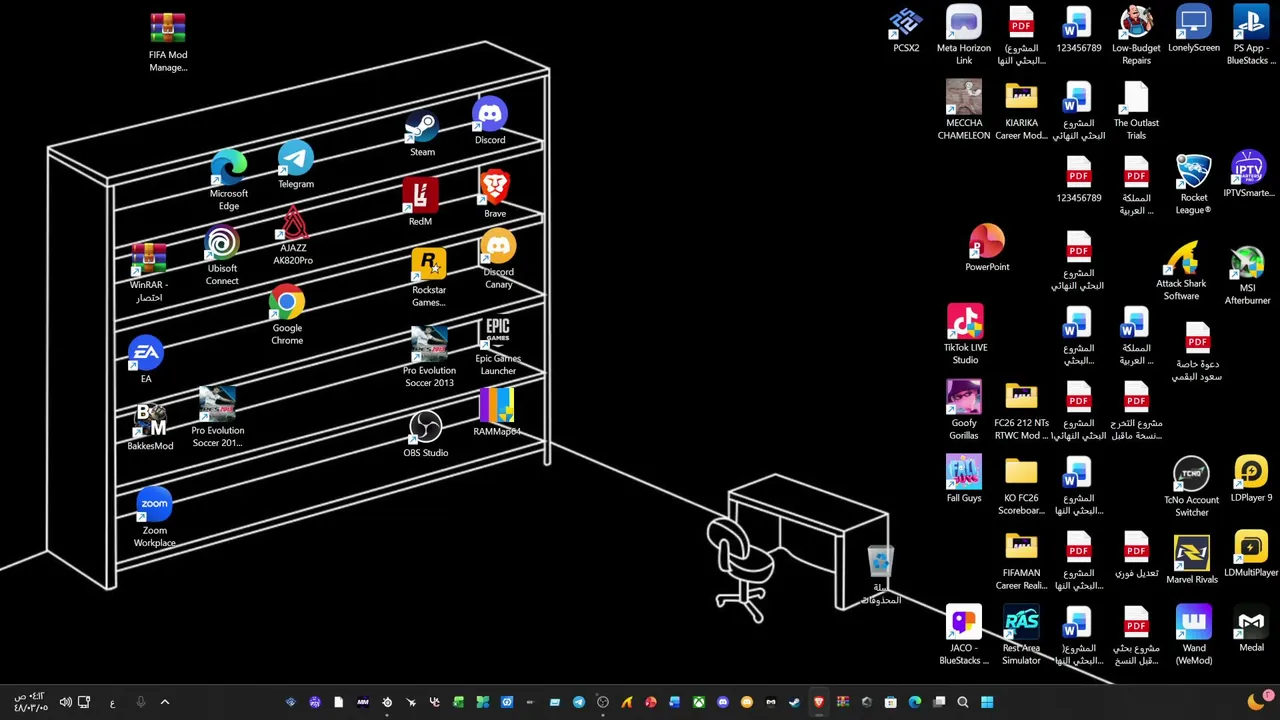Switch the Arabic input language indicator
Image resolution: width=1280 pixels, height=720 pixels.
pos(112,703)
